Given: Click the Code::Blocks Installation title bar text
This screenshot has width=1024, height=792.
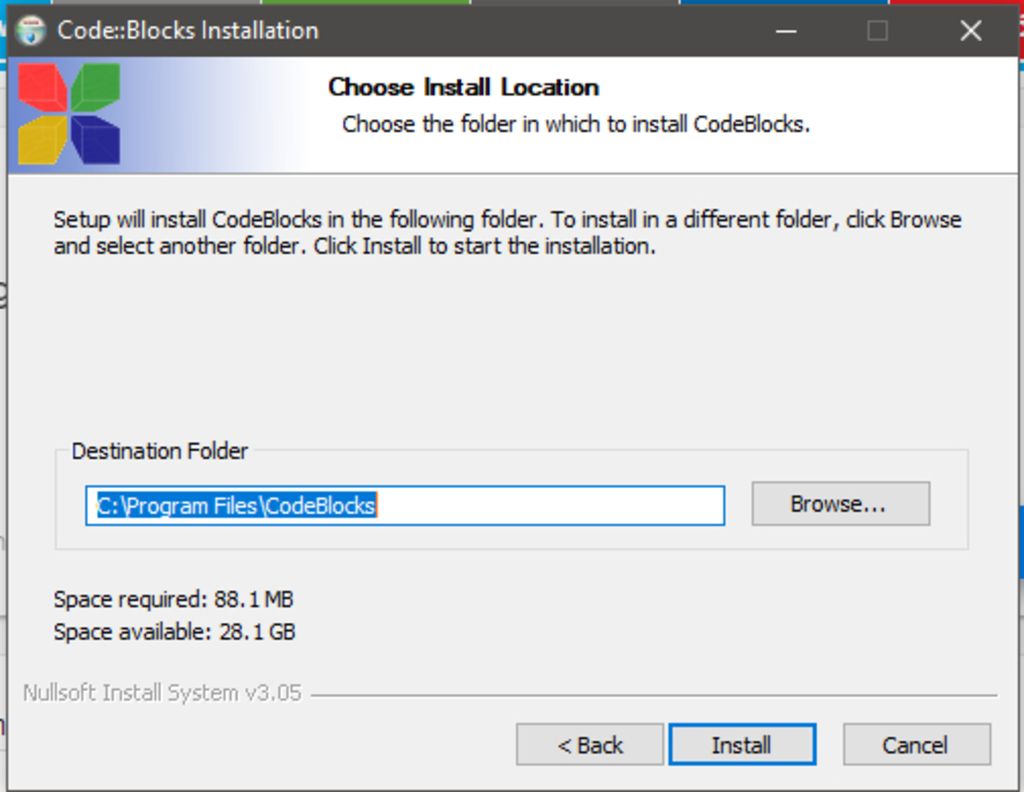Looking at the screenshot, I should (x=188, y=31).
